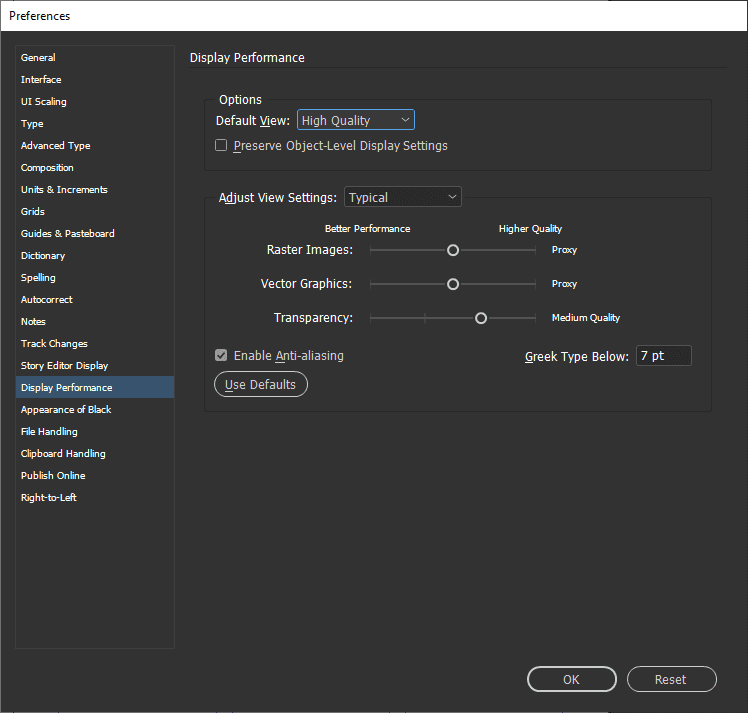748x713 pixels.
Task: Toggle the Enable Anti-aliasing checkbox
Action: tap(222, 356)
